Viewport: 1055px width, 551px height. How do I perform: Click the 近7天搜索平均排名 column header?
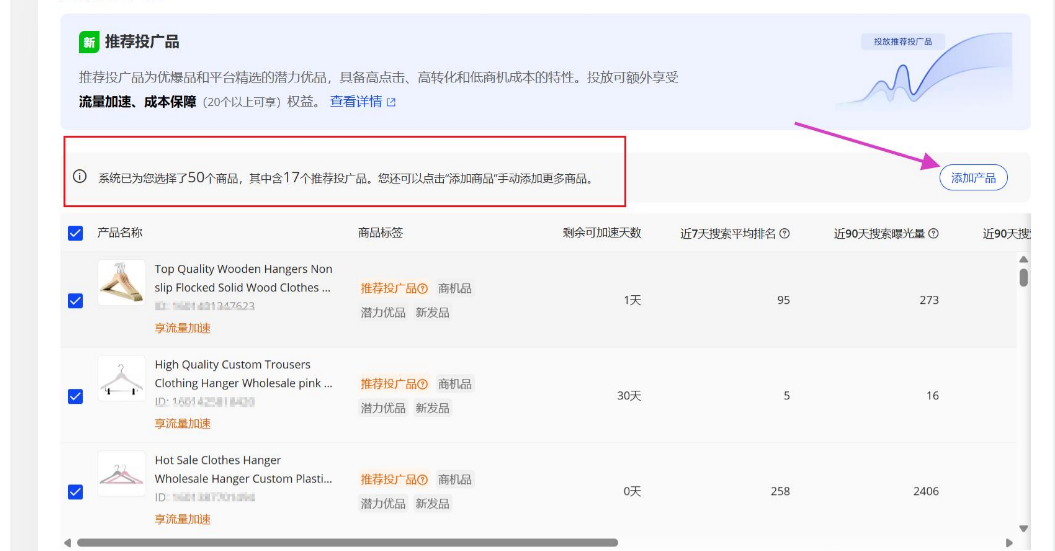(x=728, y=233)
